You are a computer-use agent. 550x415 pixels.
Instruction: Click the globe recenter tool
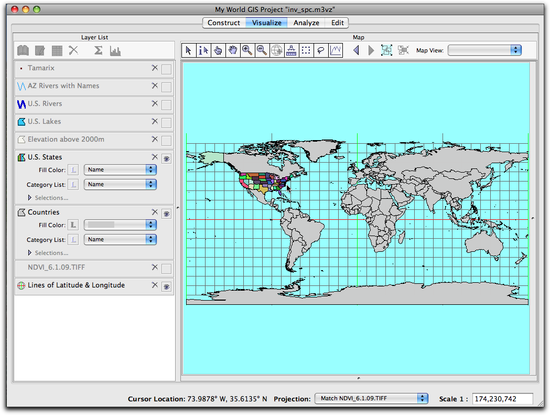[276, 51]
